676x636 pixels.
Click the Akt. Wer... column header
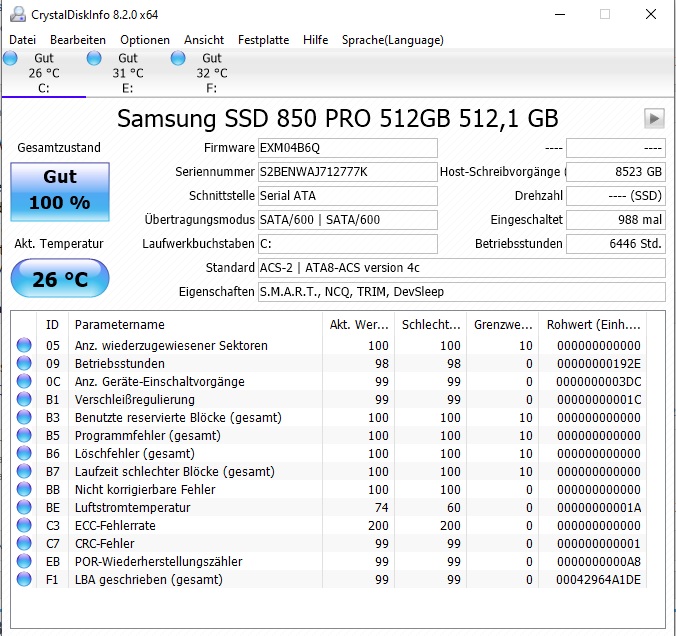pyautogui.click(x=358, y=324)
